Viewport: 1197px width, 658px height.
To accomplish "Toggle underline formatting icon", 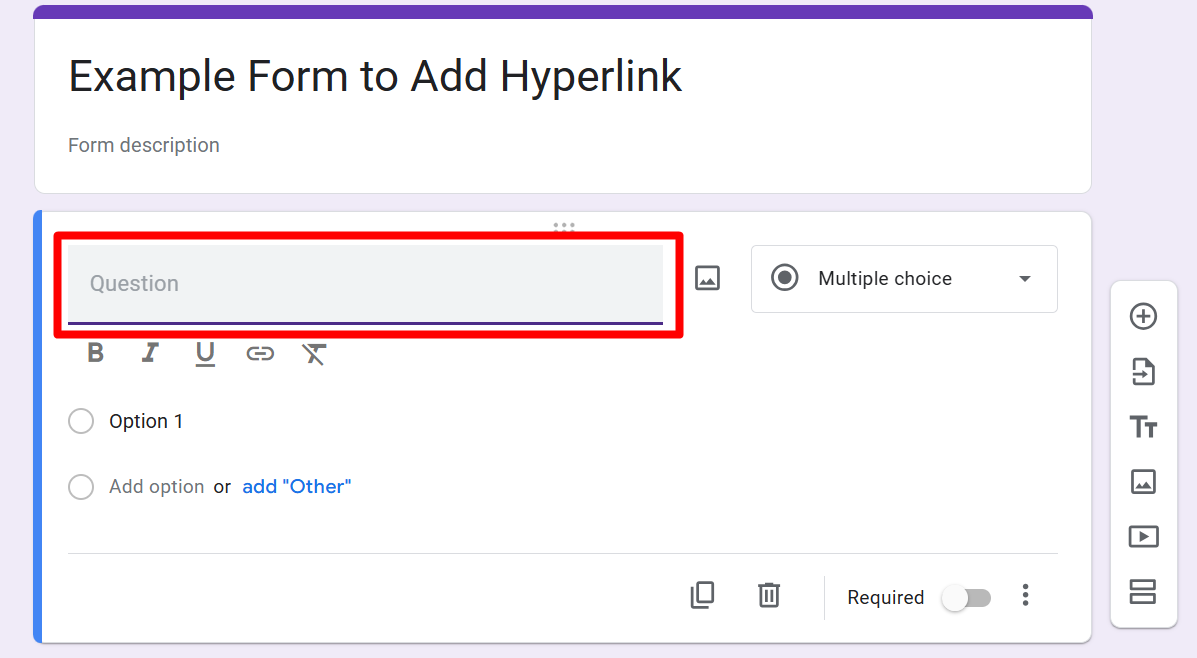I will [x=205, y=353].
